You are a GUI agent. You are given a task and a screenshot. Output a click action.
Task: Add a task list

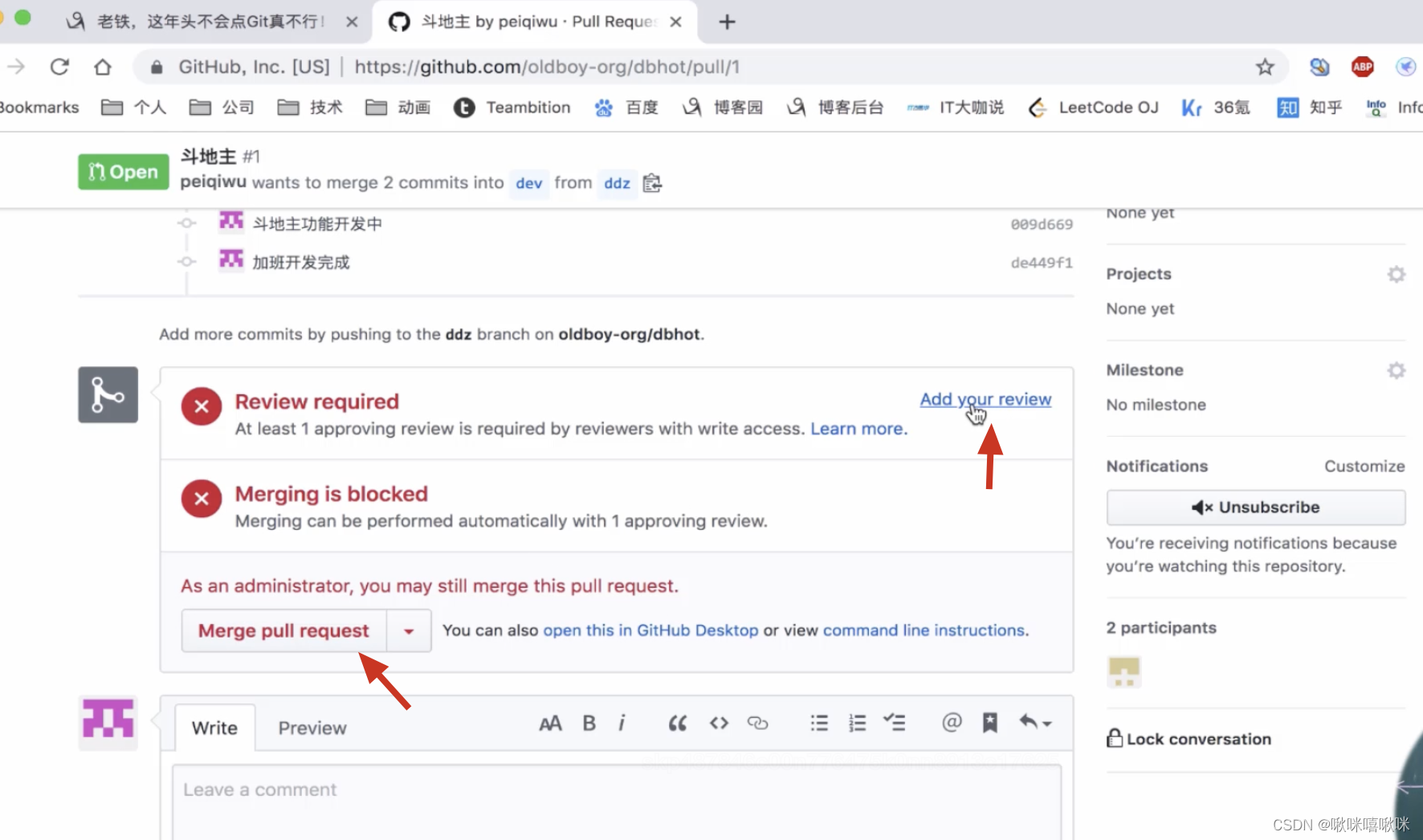(895, 723)
